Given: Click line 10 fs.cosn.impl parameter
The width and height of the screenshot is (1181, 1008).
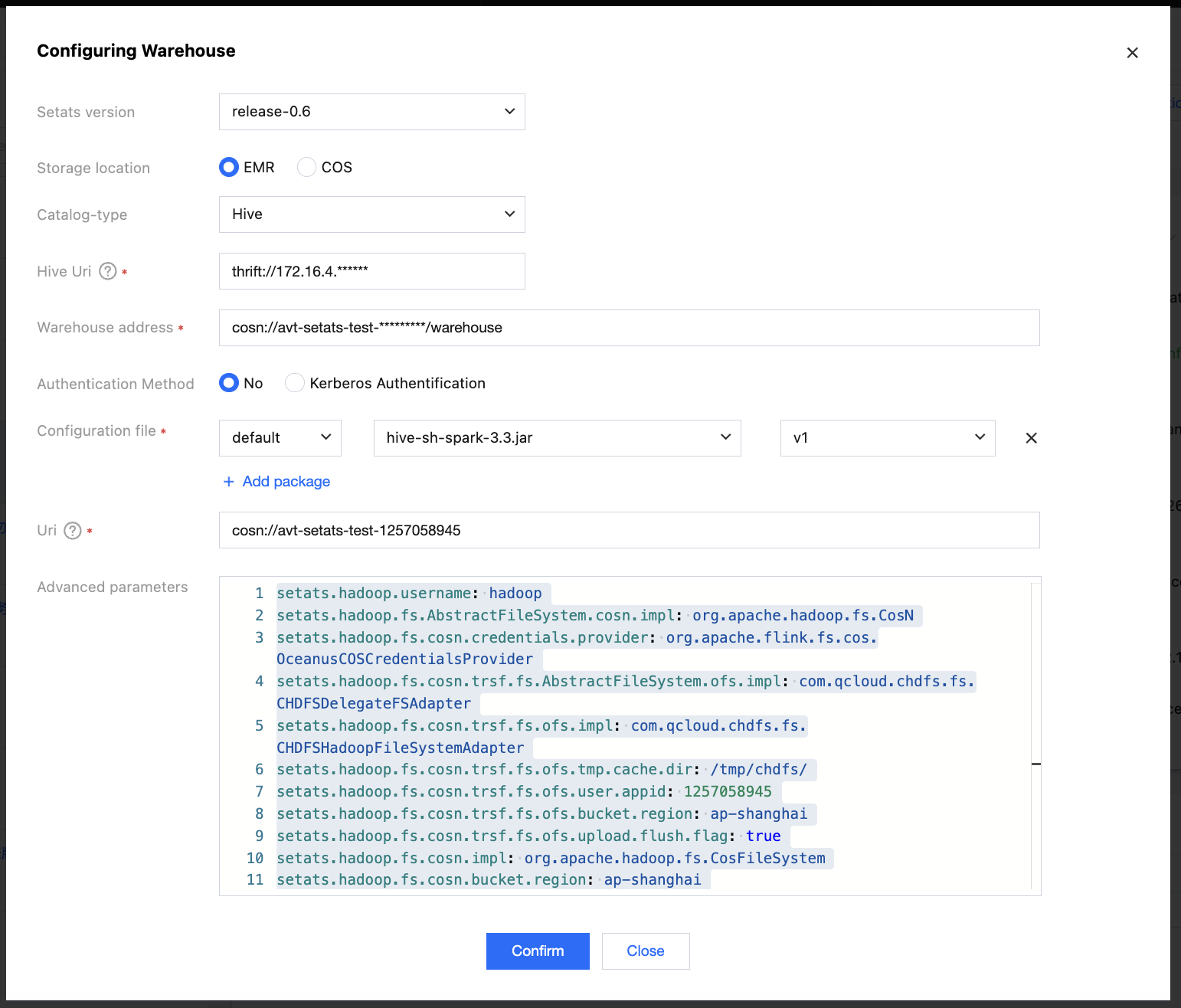Looking at the screenshot, I should pyautogui.click(x=551, y=859).
